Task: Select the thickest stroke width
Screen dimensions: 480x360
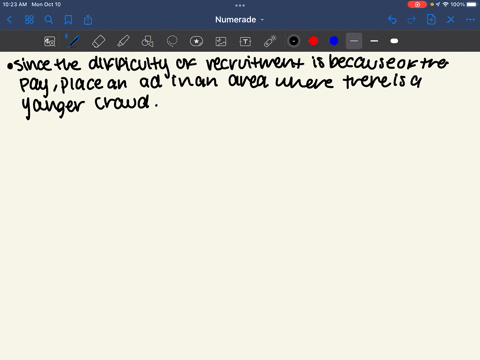Action: tap(394, 41)
